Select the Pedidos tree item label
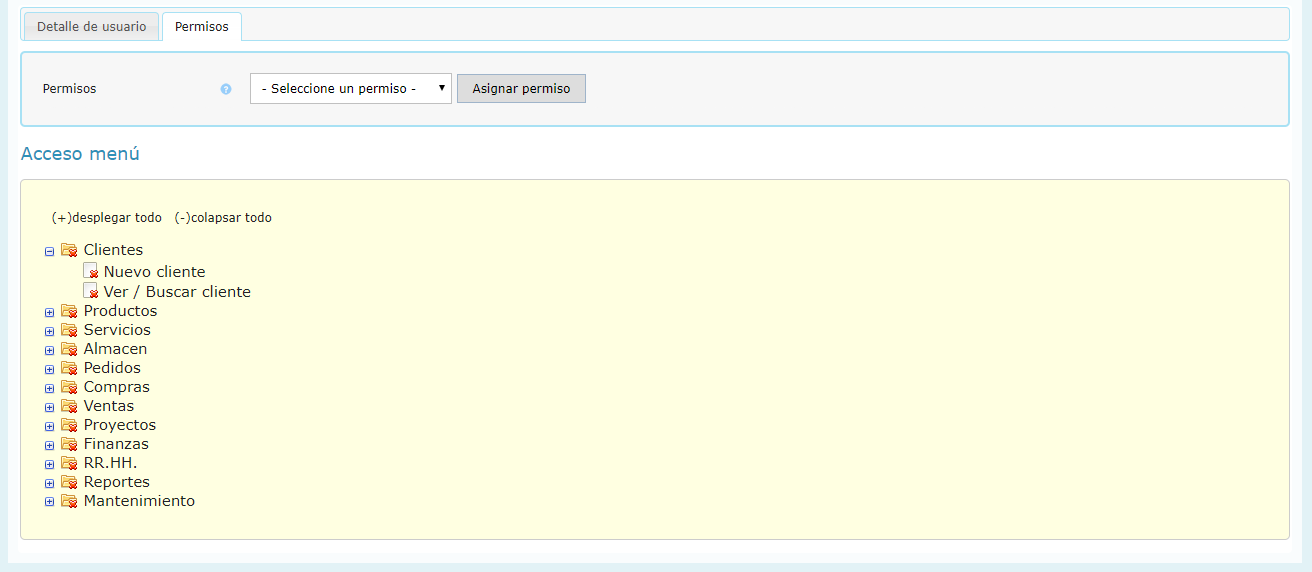1312x572 pixels. click(112, 368)
